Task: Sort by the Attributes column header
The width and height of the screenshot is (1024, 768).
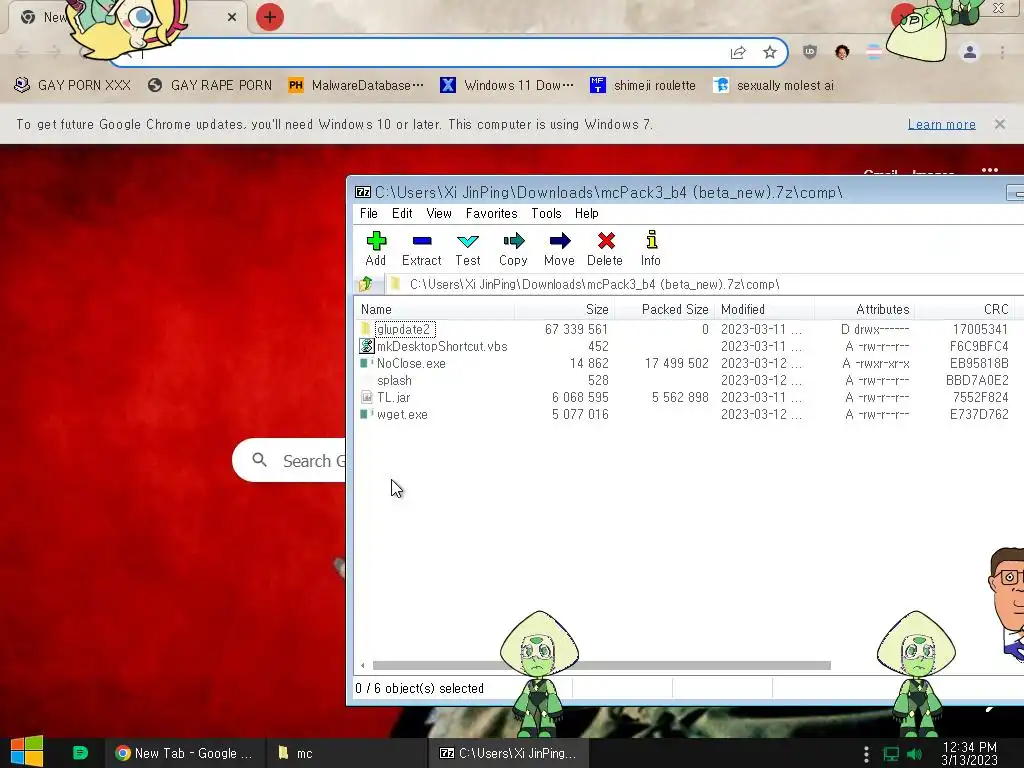Action: point(864,310)
